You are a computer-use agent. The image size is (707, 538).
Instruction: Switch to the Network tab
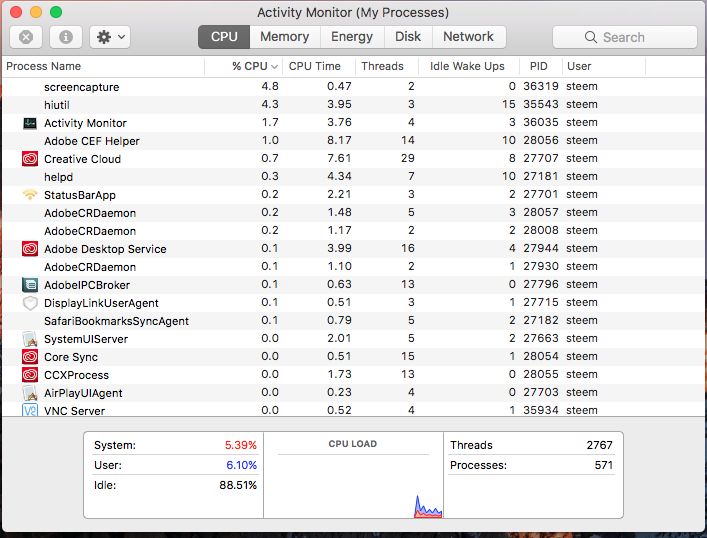tap(468, 37)
